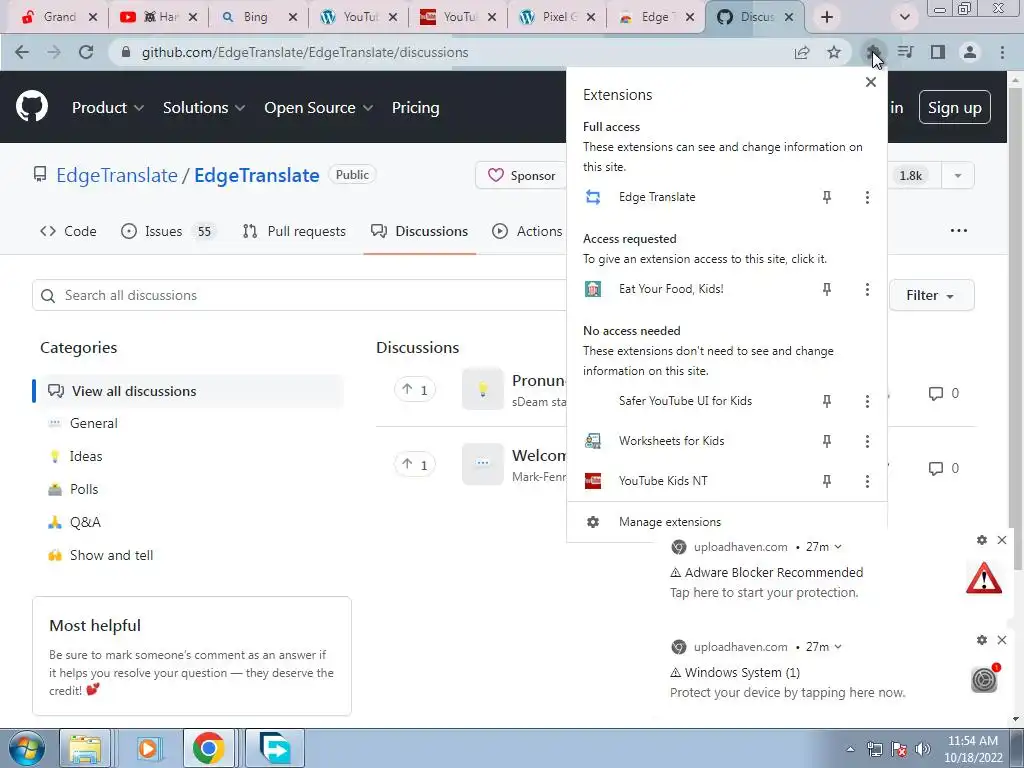Open the media control icon in toolbar
This screenshot has height=768, width=1024.
point(905,52)
